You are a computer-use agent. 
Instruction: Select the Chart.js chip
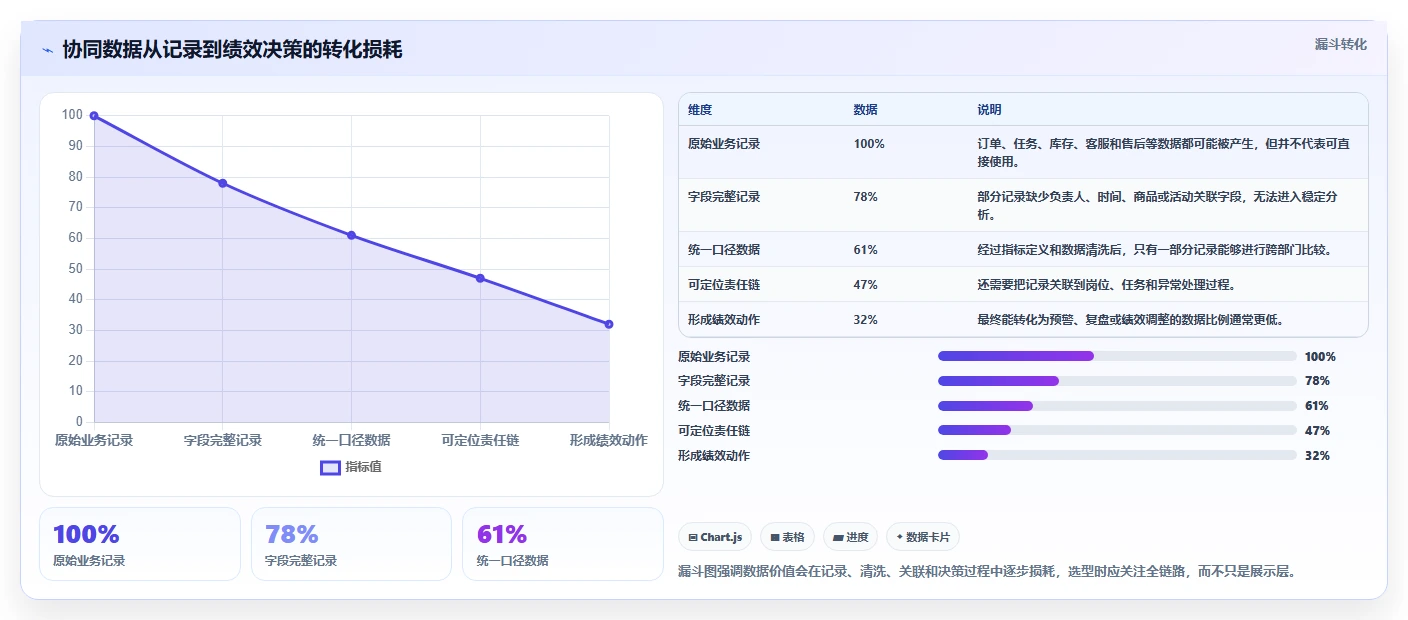coord(715,537)
